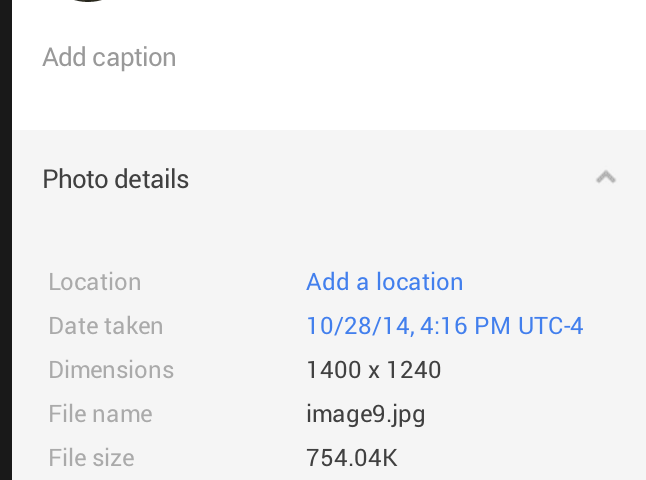The width and height of the screenshot is (646, 480).
Task: Open the Add a location link
Action: pyautogui.click(x=384, y=282)
